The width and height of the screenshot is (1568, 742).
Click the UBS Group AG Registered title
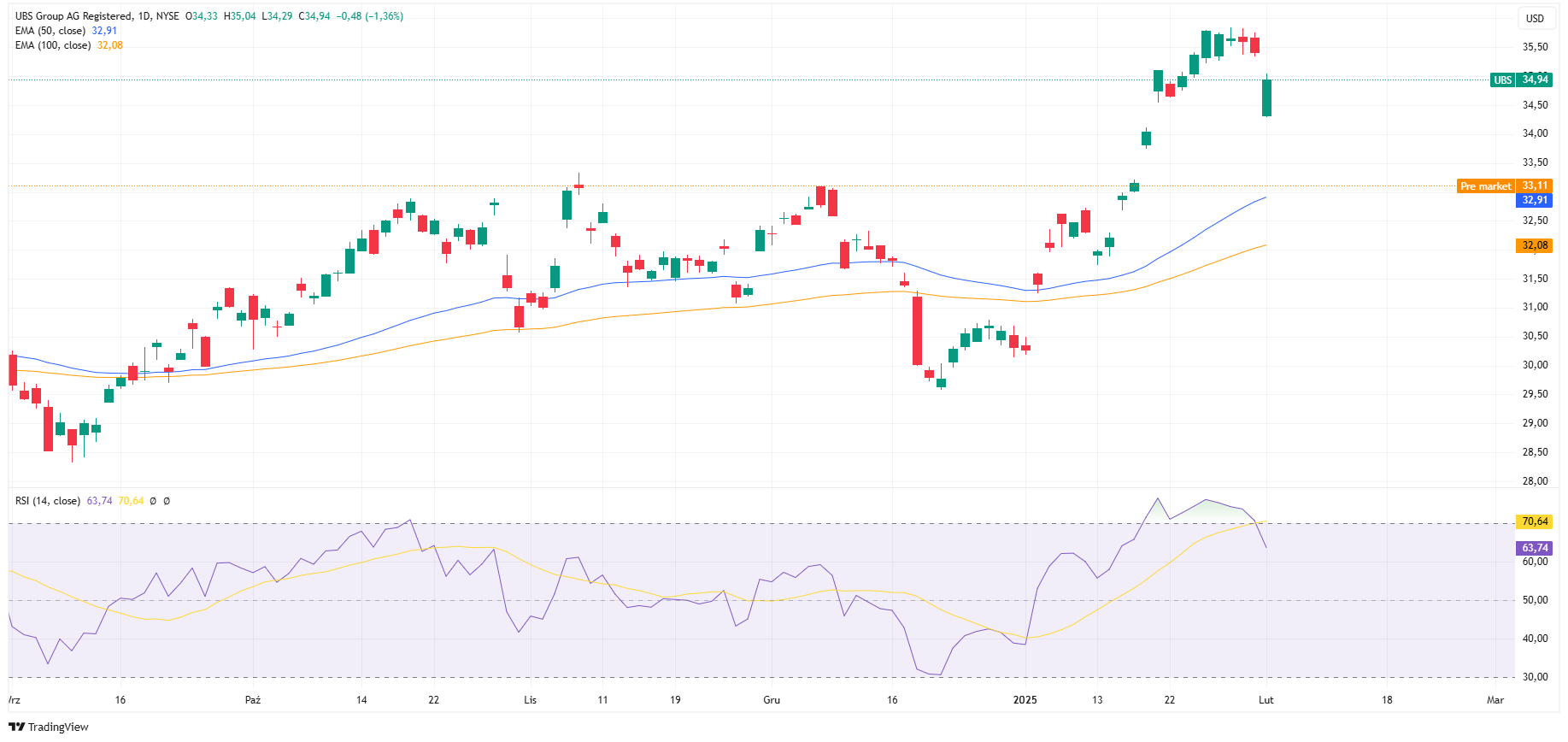pos(73,16)
